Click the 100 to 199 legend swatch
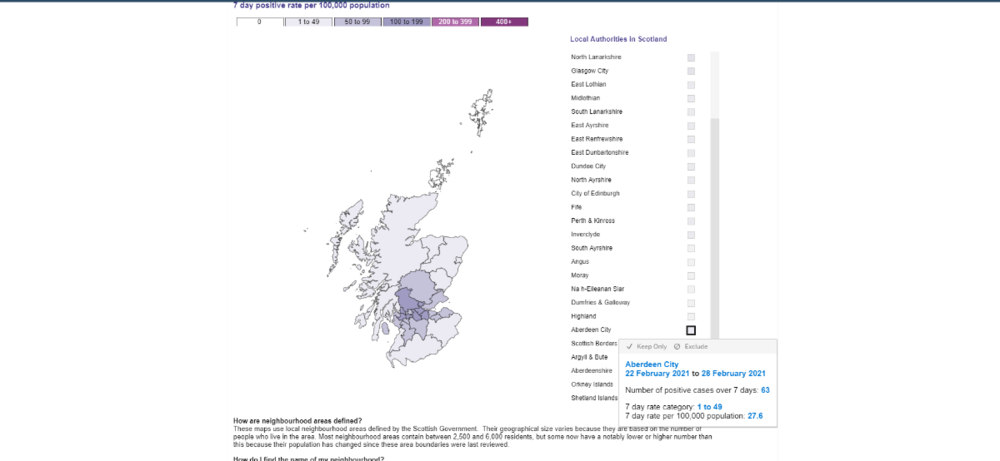This screenshot has width=1000, height=461. tap(406, 21)
